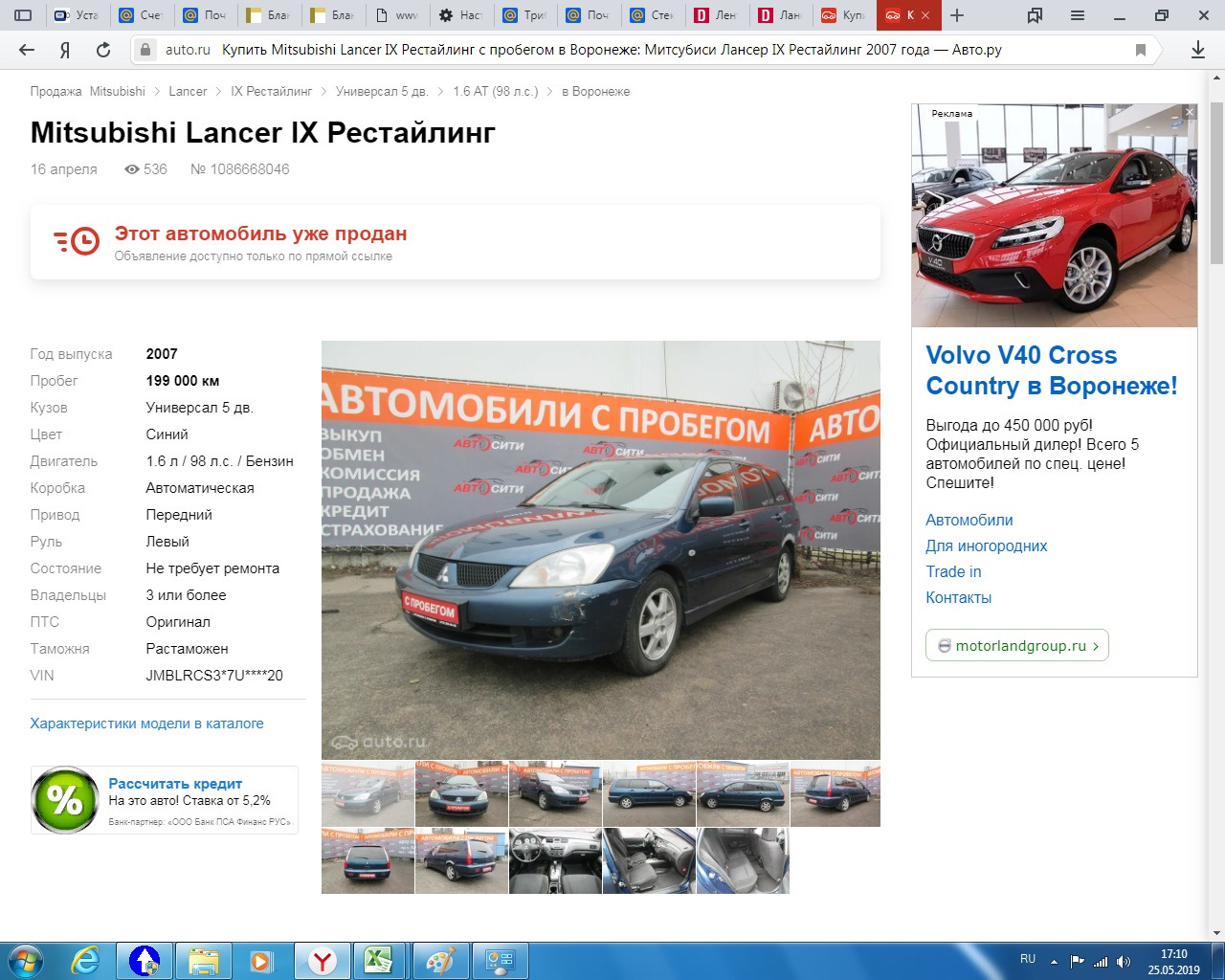Viewport: 1225px width, 980px height.
Task: Open 'Универсал 5 дв.' breadcrumb link
Action: [x=382, y=91]
